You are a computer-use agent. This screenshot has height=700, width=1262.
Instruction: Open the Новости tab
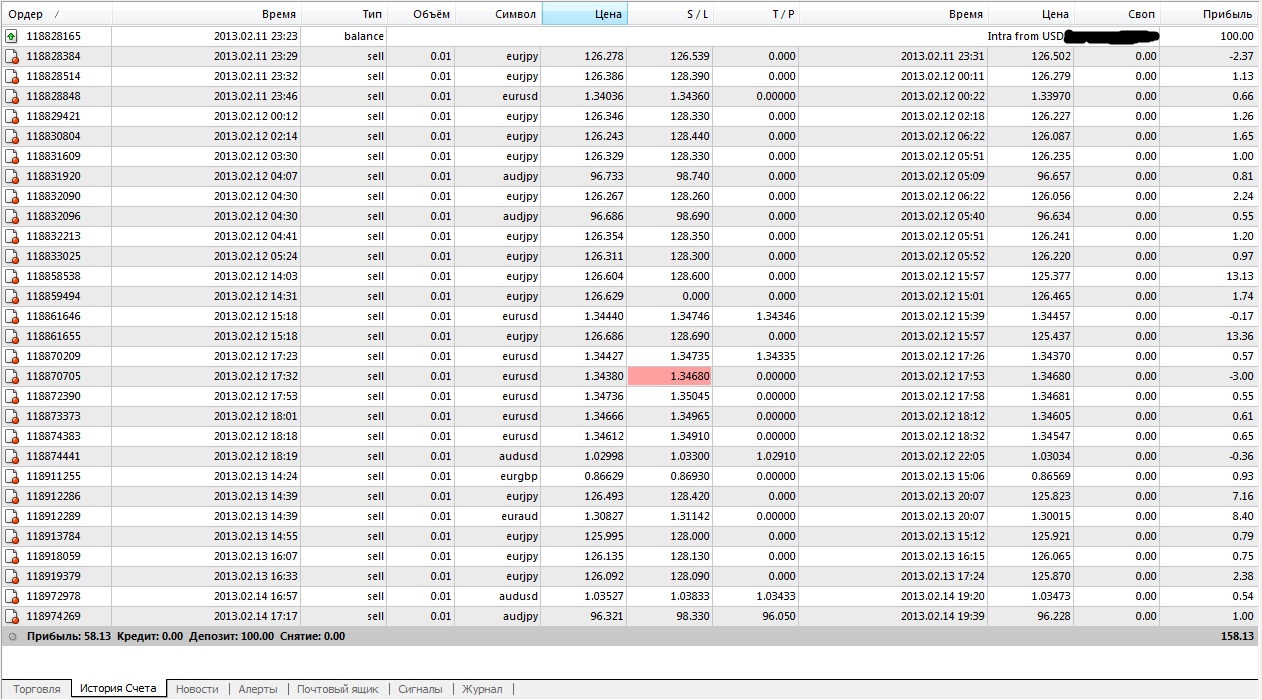tap(197, 689)
